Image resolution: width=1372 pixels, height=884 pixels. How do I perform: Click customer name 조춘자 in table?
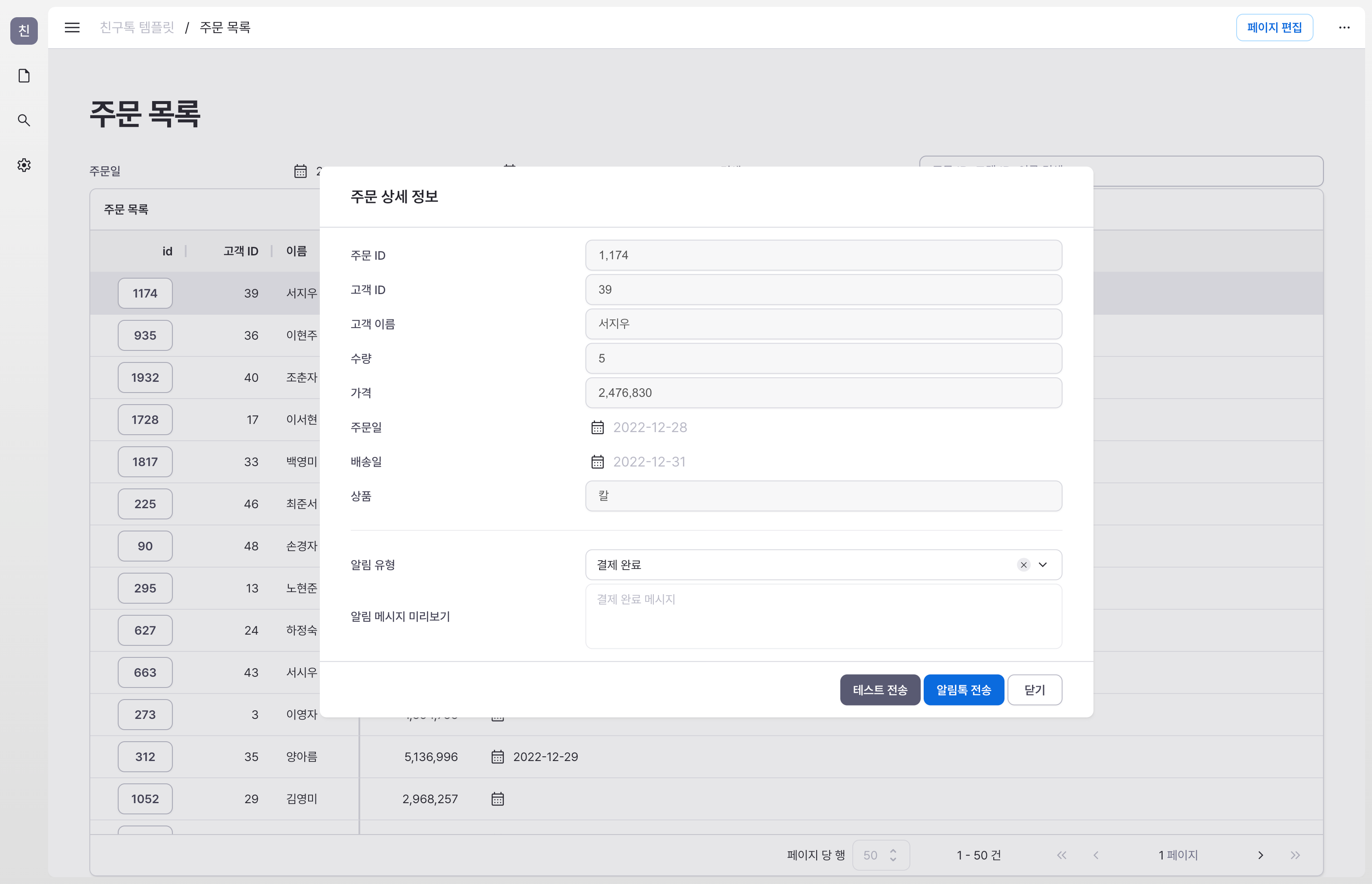(302, 378)
